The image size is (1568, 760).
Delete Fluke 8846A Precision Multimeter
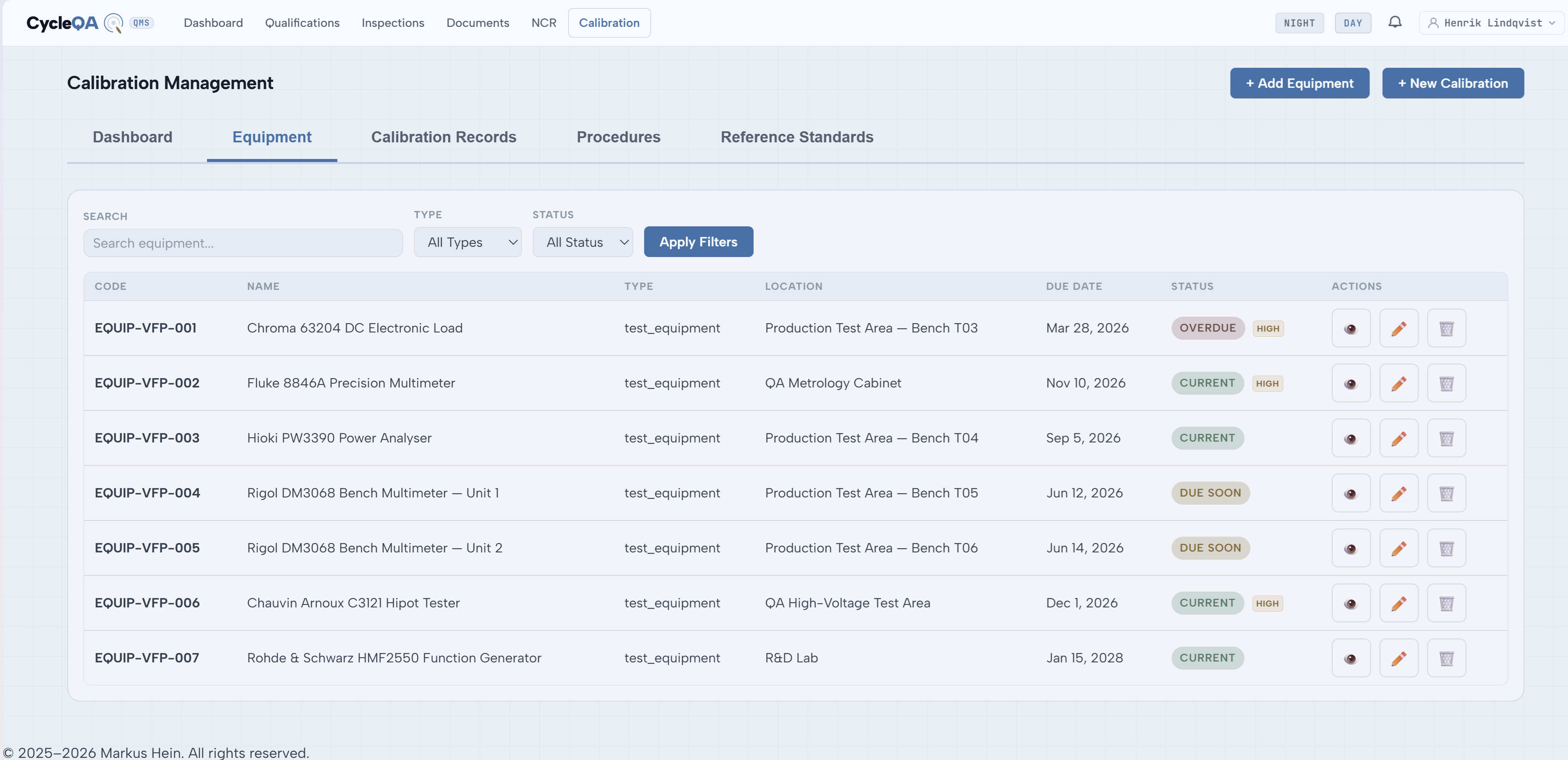[x=1446, y=383]
